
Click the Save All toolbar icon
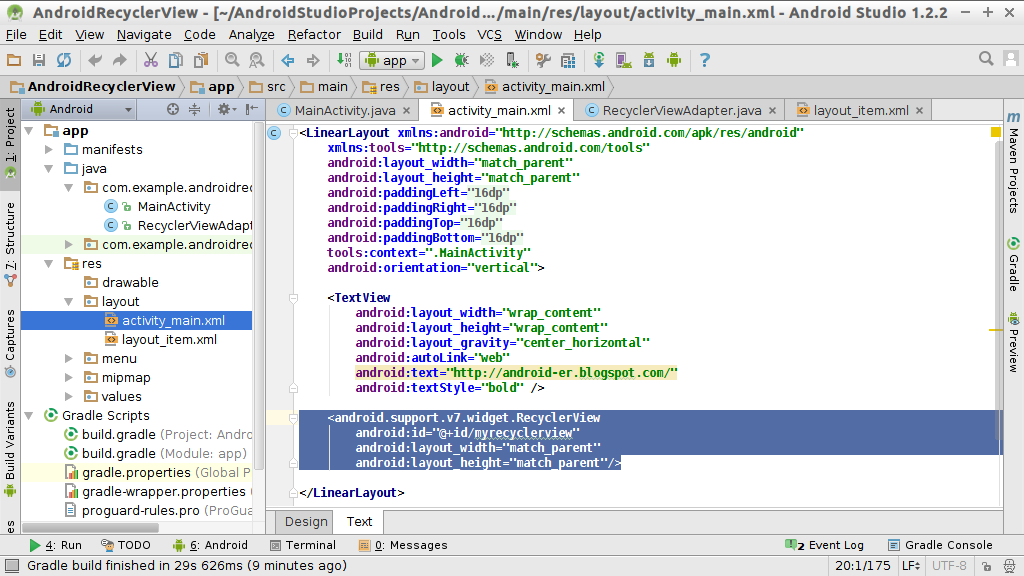click(39, 60)
